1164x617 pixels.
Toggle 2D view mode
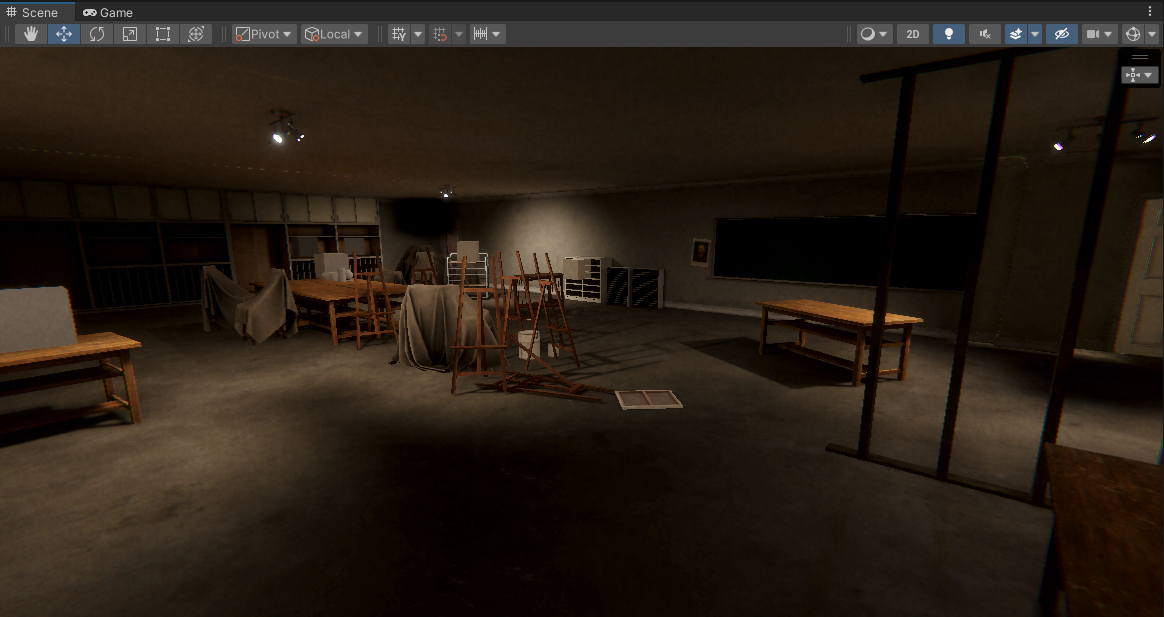[913, 34]
